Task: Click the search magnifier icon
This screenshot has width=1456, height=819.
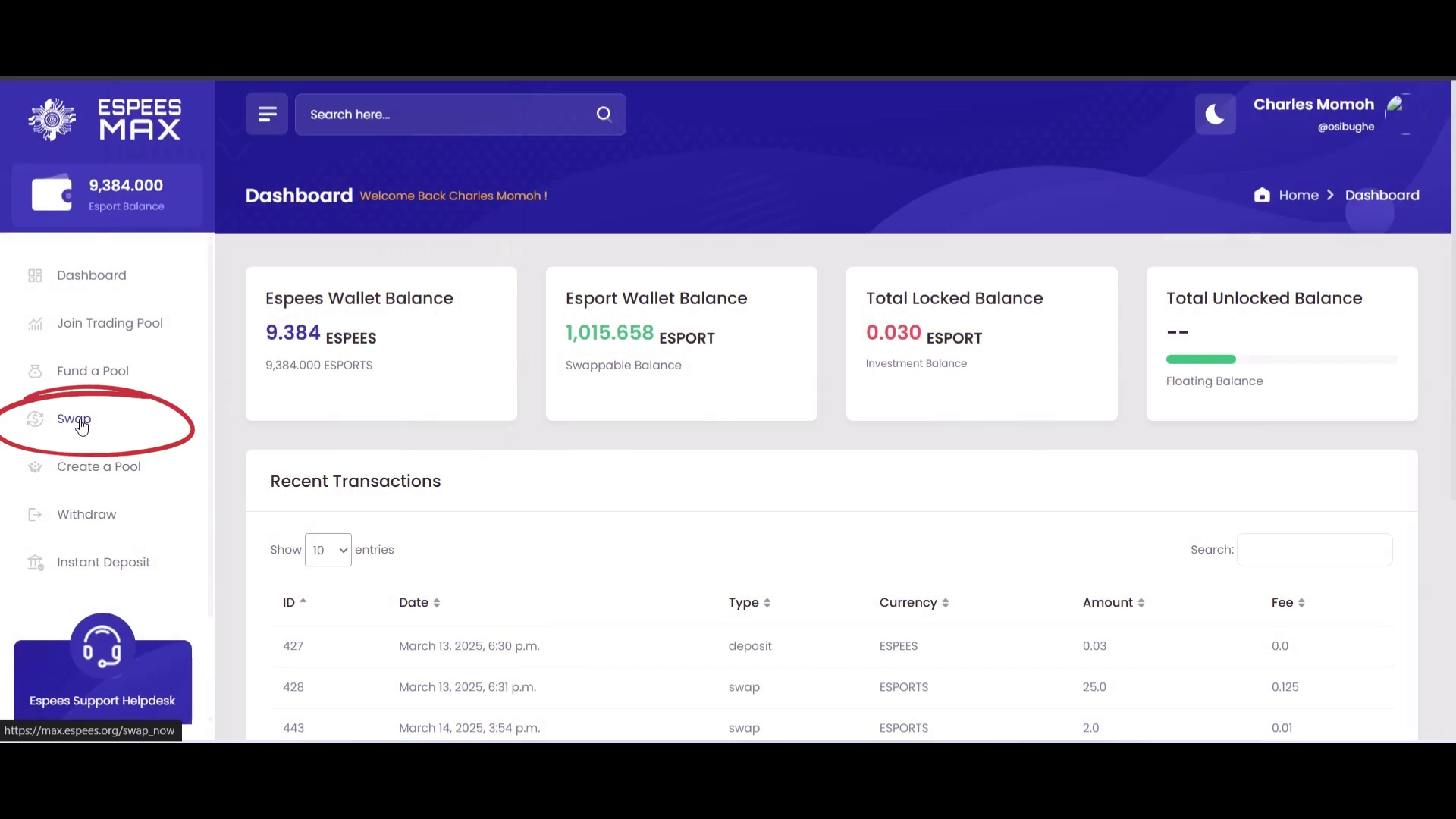Action: coord(604,115)
